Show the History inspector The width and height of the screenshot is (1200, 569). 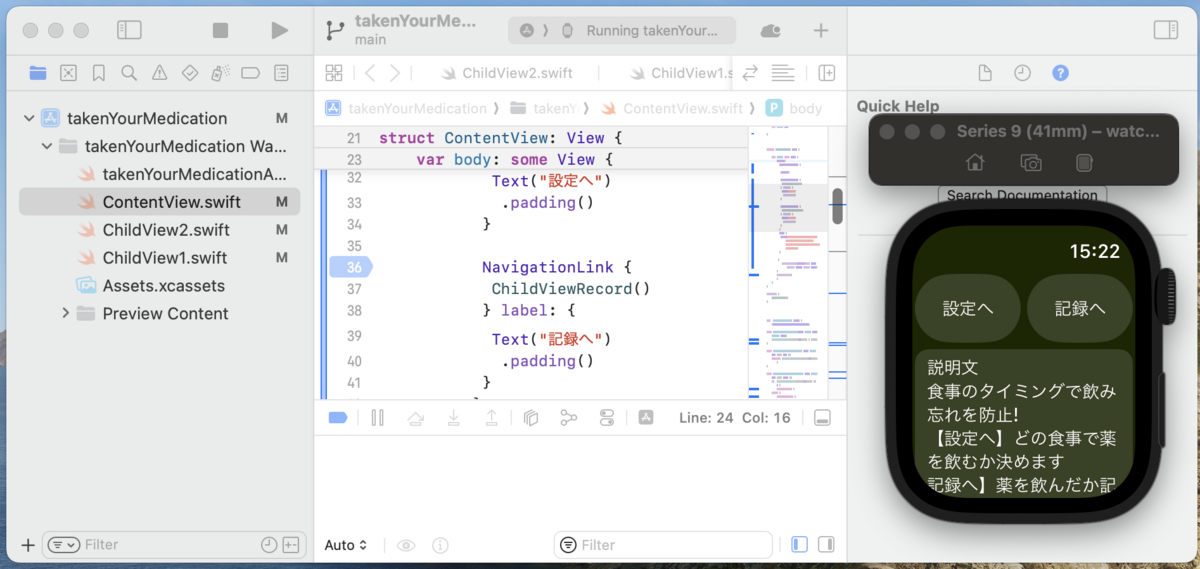point(1022,73)
